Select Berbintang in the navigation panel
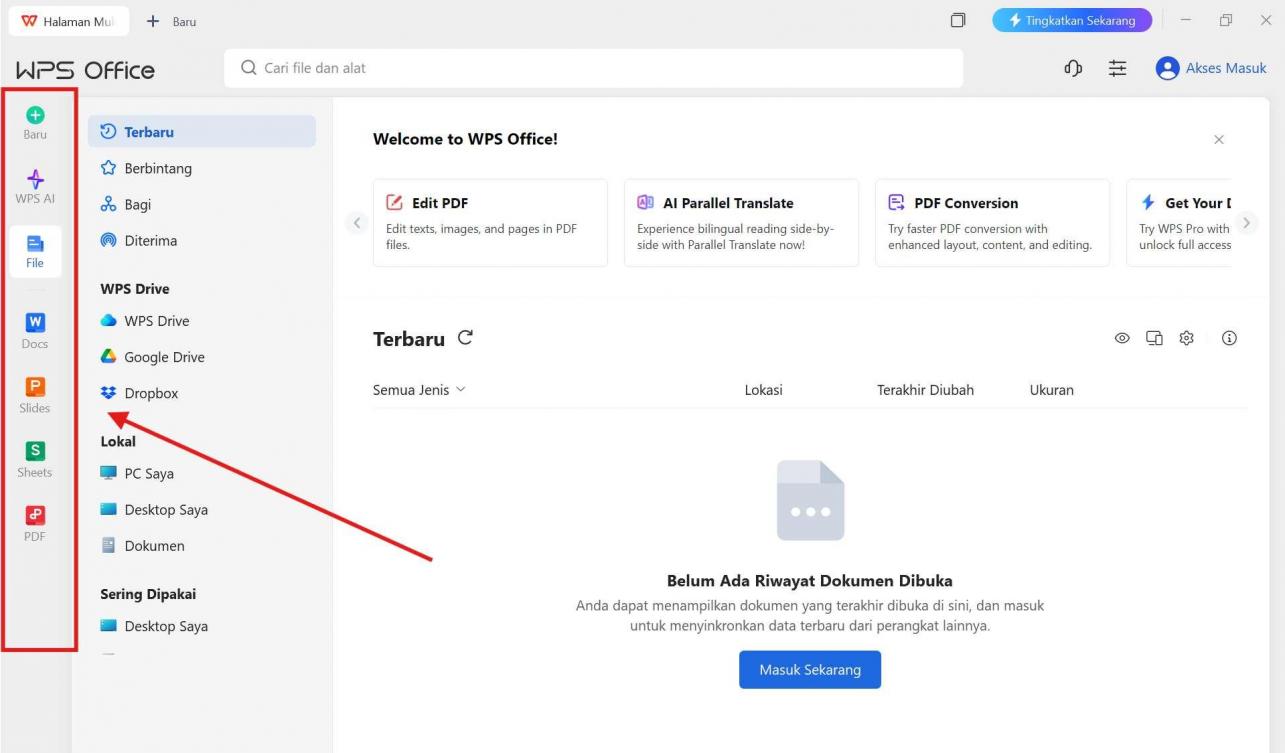The height and width of the screenshot is (753, 1285). point(157,168)
